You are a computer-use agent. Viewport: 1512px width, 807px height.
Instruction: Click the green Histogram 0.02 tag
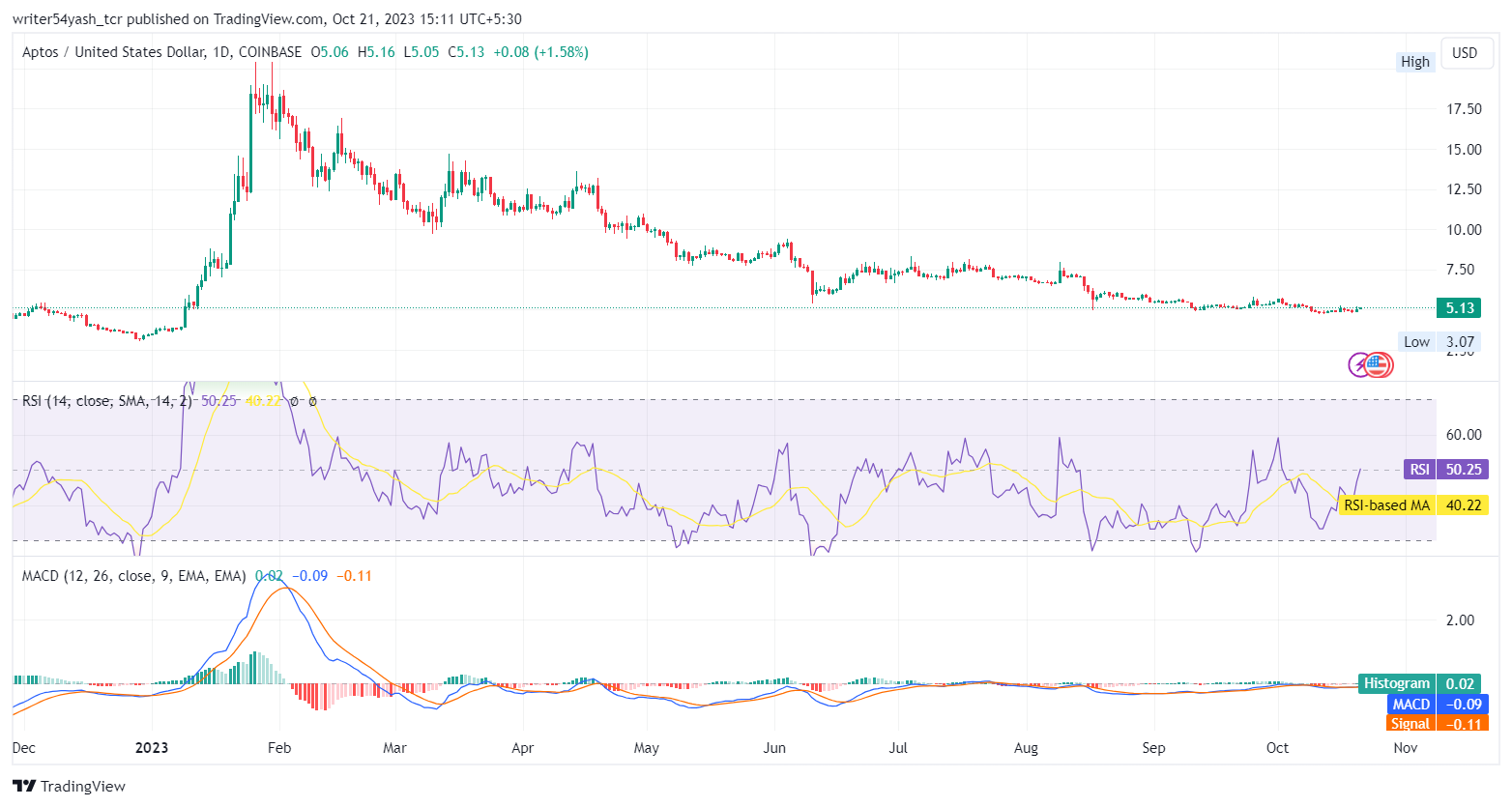click(1419, 684)
